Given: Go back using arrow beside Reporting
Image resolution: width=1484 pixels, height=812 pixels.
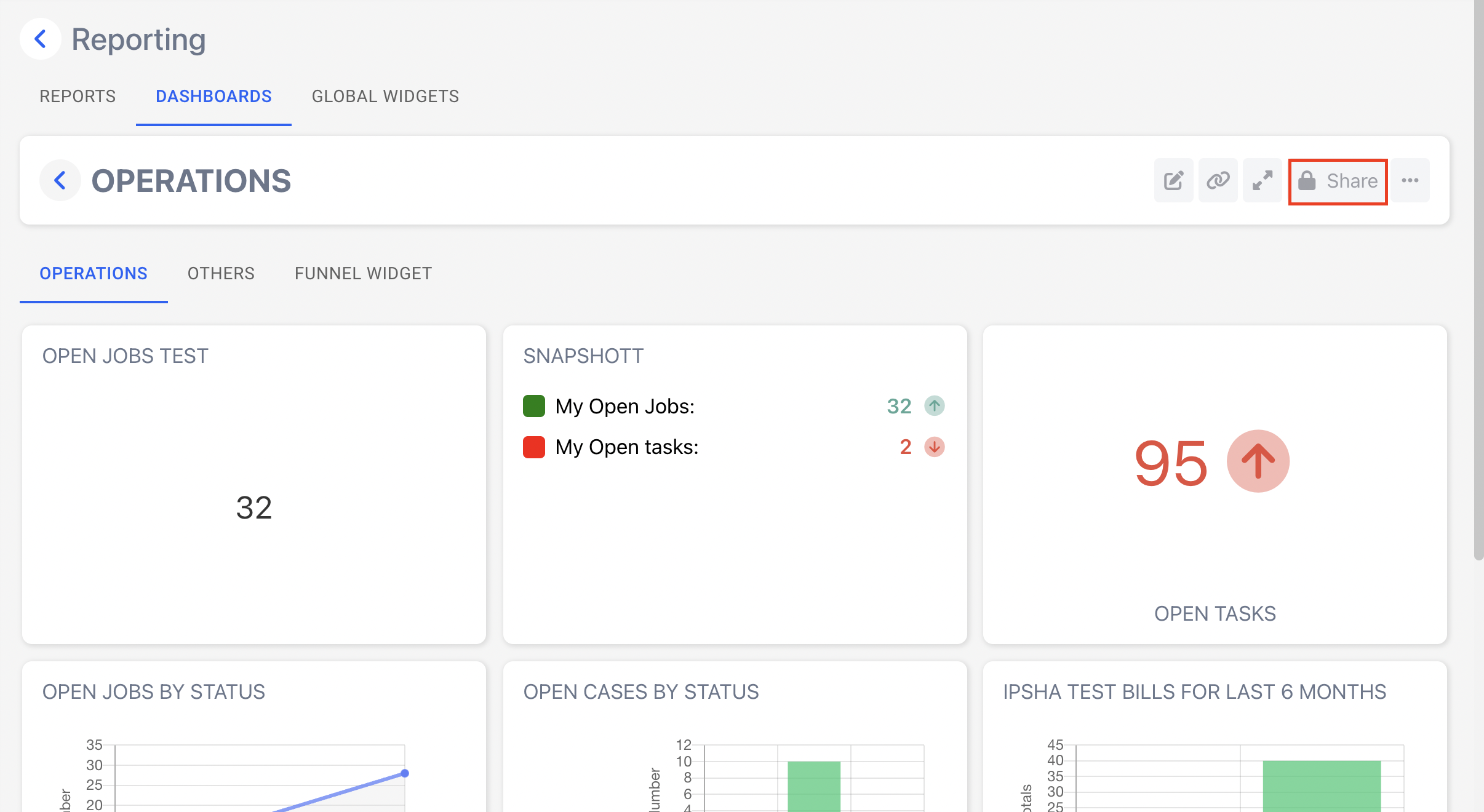Looking at the screenshot, I should [x=41, y=39].
